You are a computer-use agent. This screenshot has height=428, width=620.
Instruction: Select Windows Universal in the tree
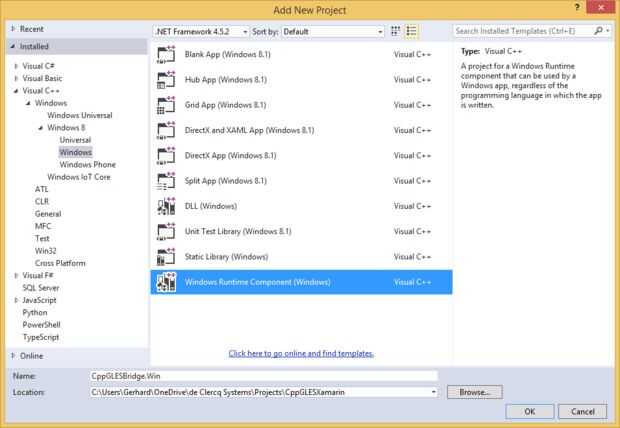click(x=79, y=116)
